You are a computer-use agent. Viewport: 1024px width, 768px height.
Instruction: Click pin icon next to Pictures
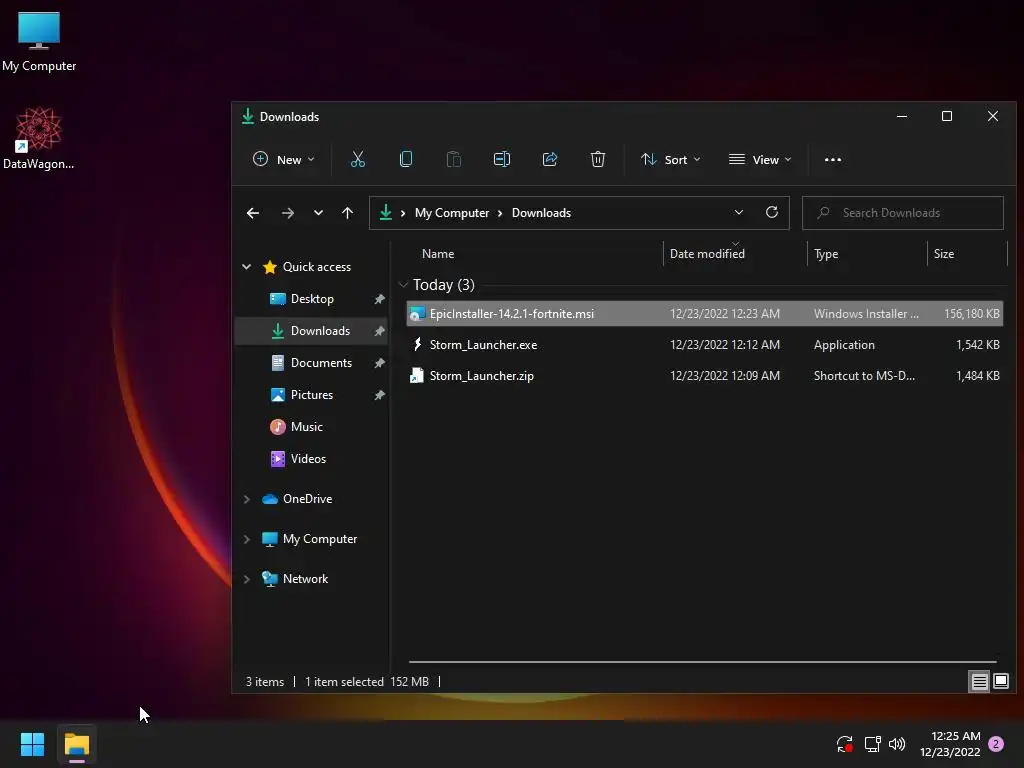tap(379, 395)
